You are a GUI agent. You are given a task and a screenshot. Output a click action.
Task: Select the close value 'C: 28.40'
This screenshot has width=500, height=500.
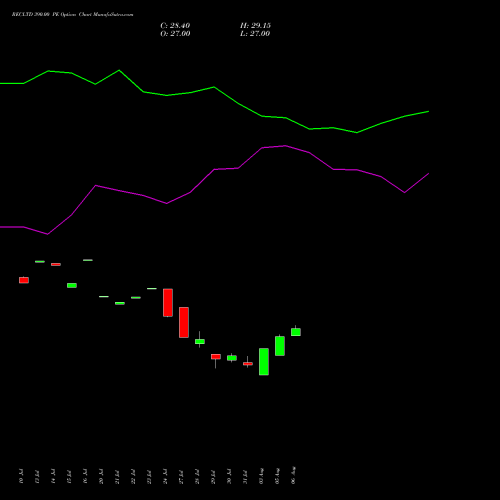coord(175,26)
